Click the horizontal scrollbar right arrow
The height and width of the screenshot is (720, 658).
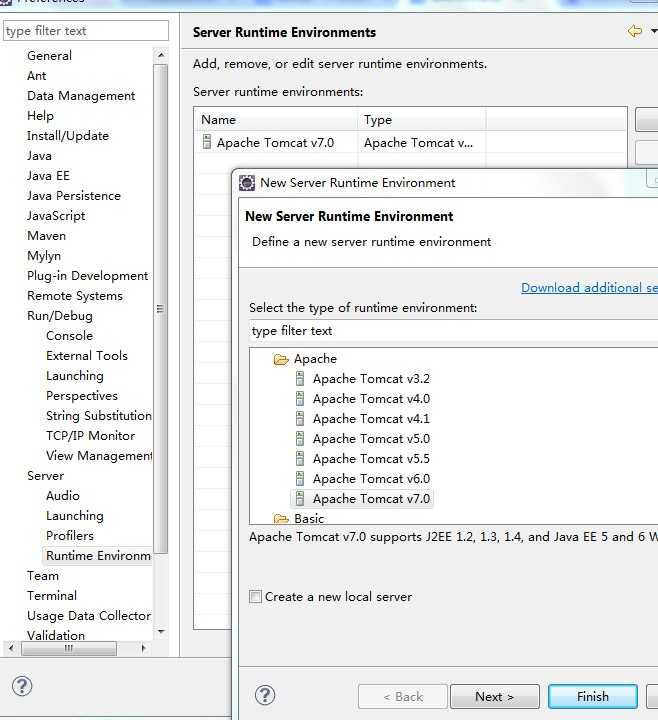pyautogui.click(x=143, y=648)
